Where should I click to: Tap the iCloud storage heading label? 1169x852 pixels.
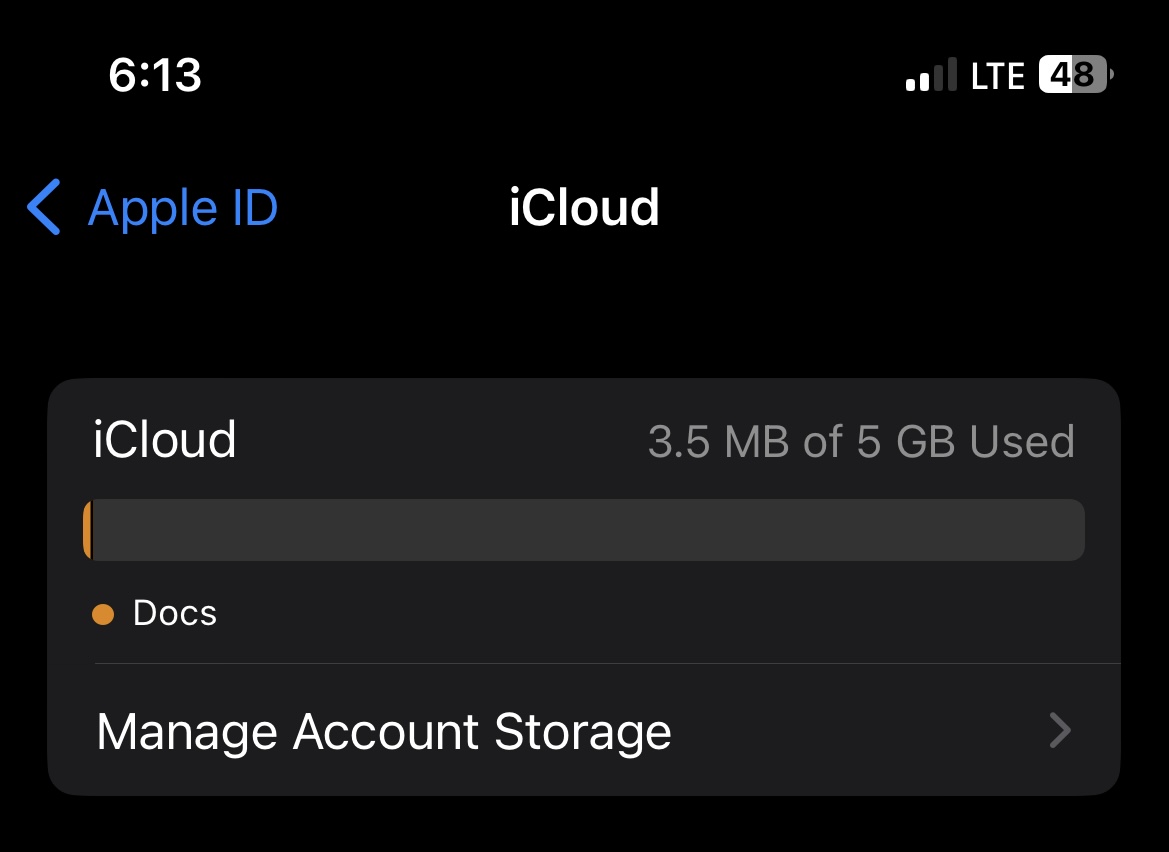point(164,439)
